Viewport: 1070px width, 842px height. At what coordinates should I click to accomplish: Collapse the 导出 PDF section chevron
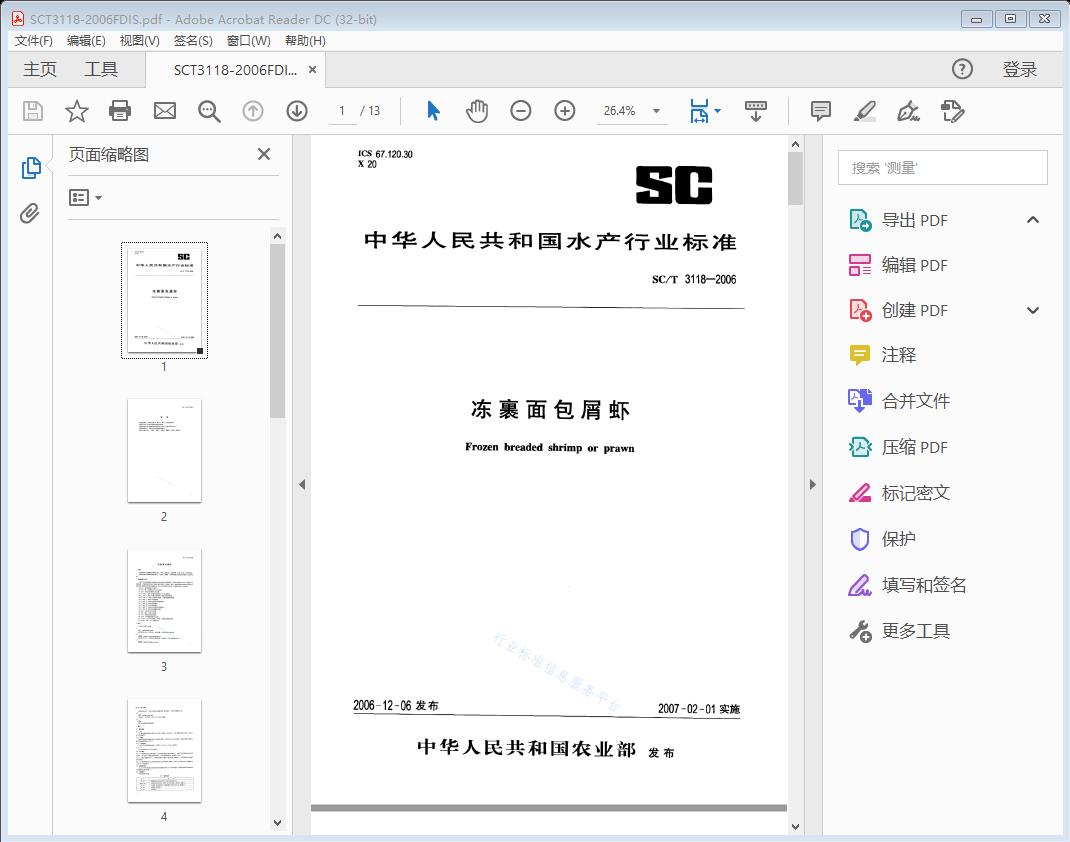(1033, 220)
